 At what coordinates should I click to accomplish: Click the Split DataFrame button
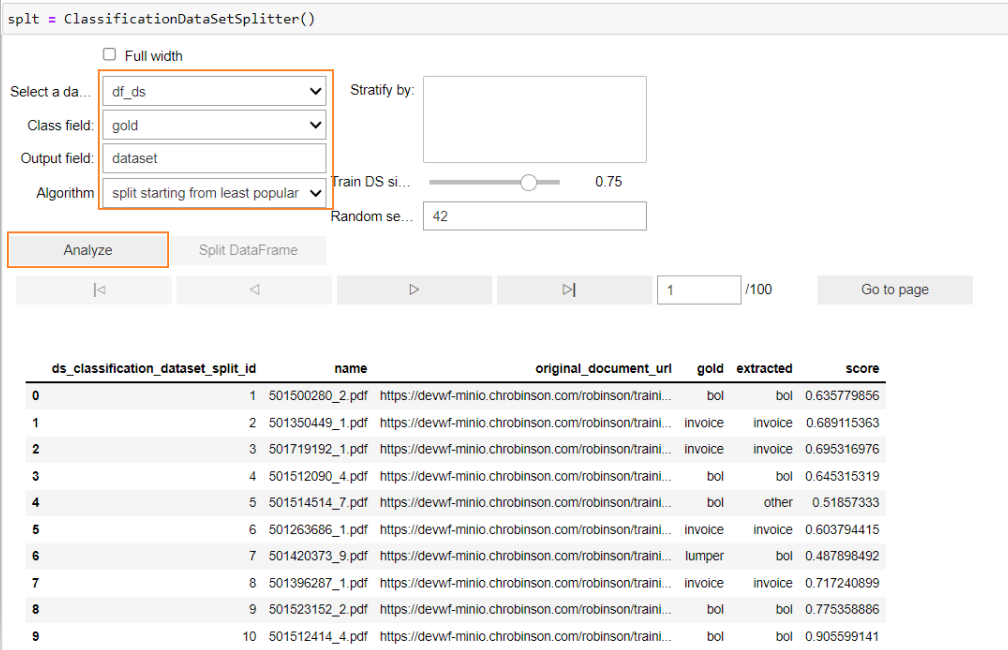(248, 250)
